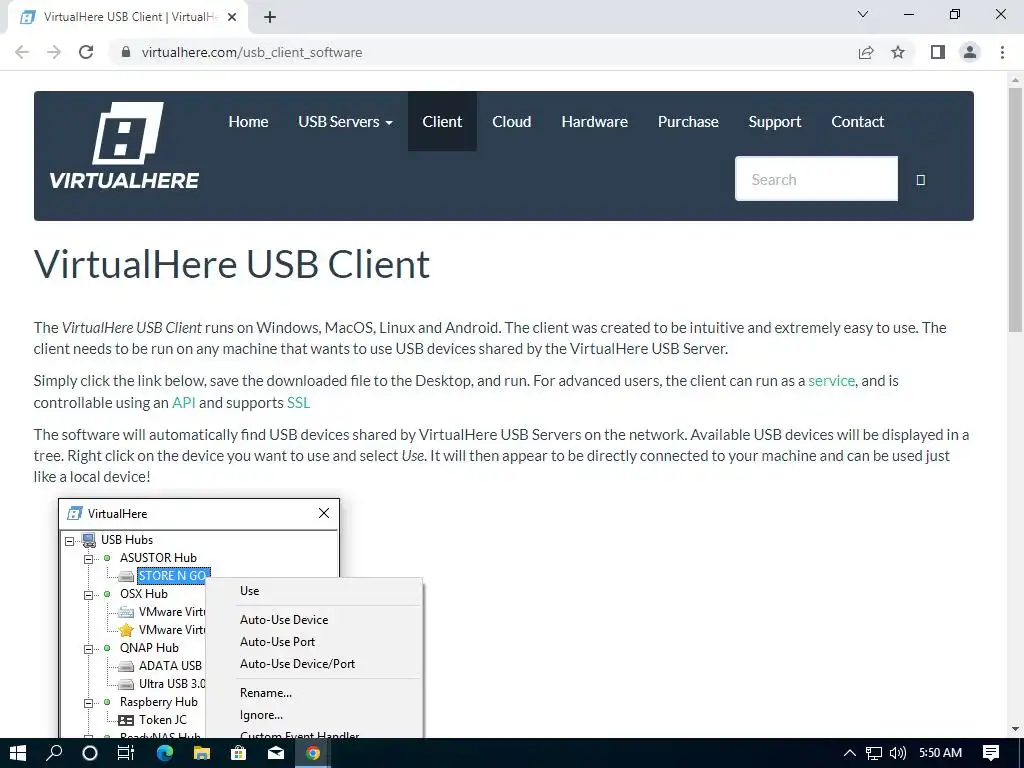Collapse the OSX Hub node
Image resolution: width=1024 pixels, height=768 pixels.
88,595
